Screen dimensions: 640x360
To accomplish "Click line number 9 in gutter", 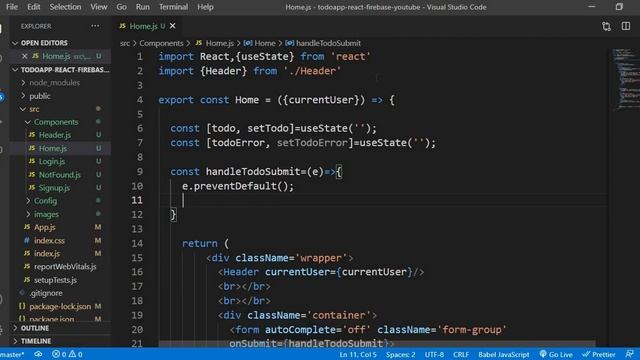I will 140,172.
